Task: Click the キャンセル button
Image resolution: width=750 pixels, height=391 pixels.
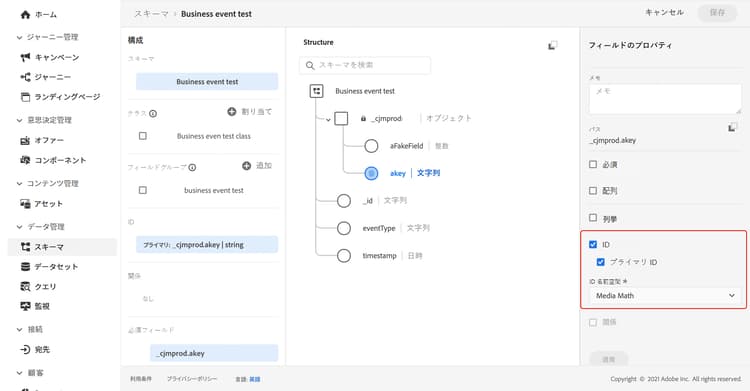Action: [x=664, y=12]
